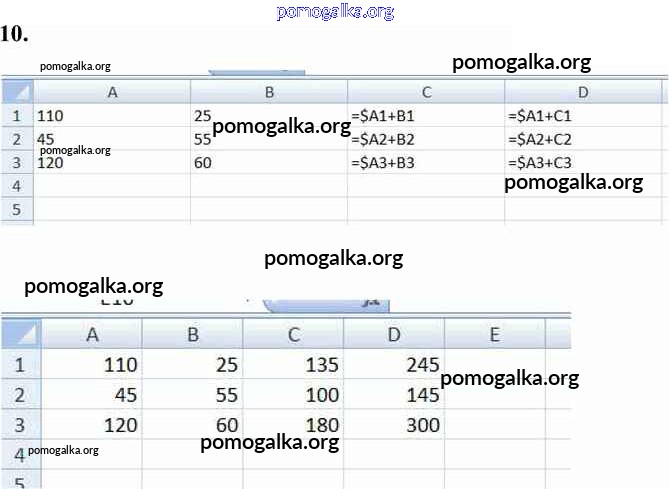
Task: Click the cell with formula =$A3+B3
Action: pyautogui.click(x=426, y=162)
